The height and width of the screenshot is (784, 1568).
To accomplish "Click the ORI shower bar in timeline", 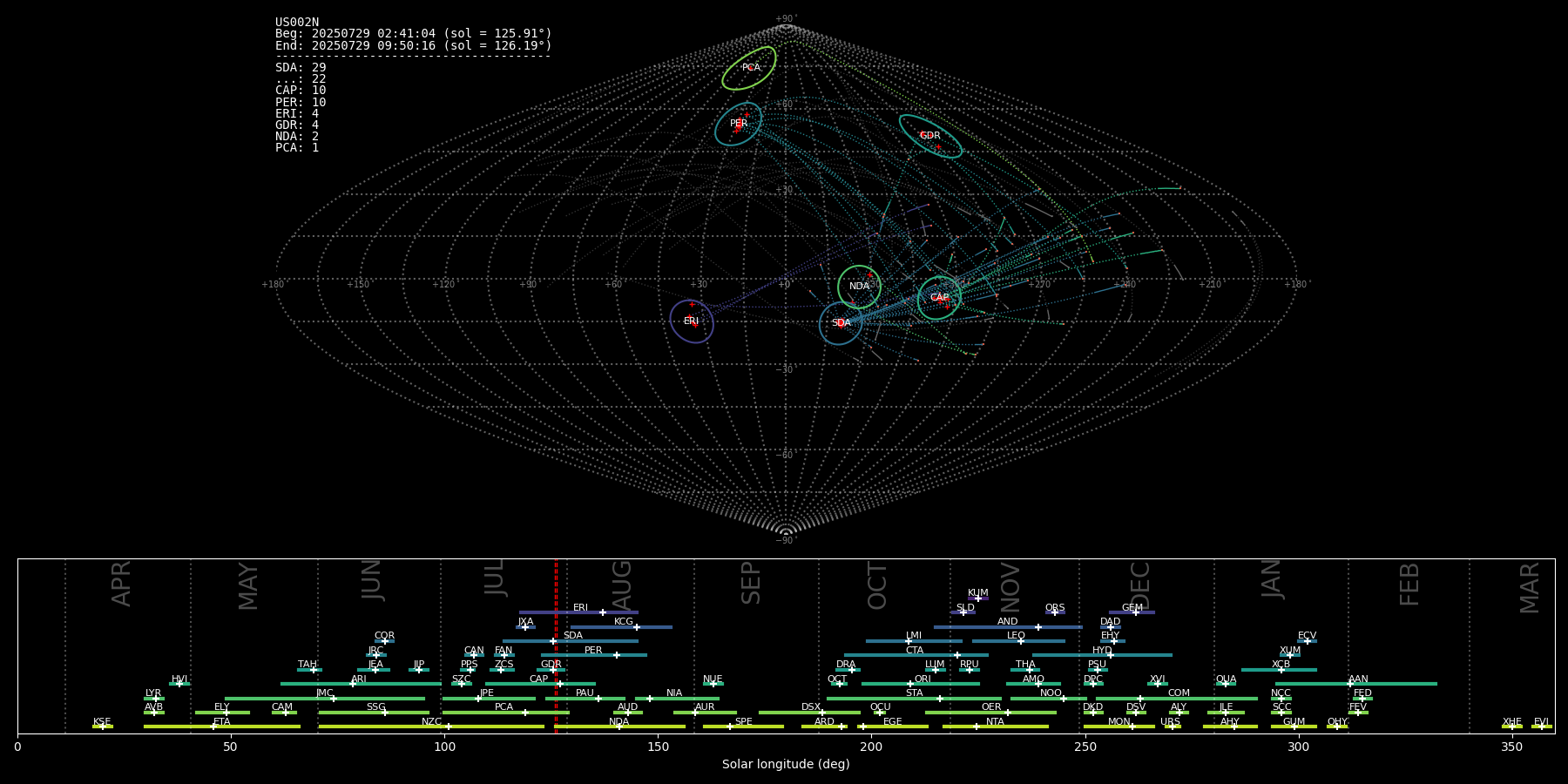I will [x=921, y=684].
